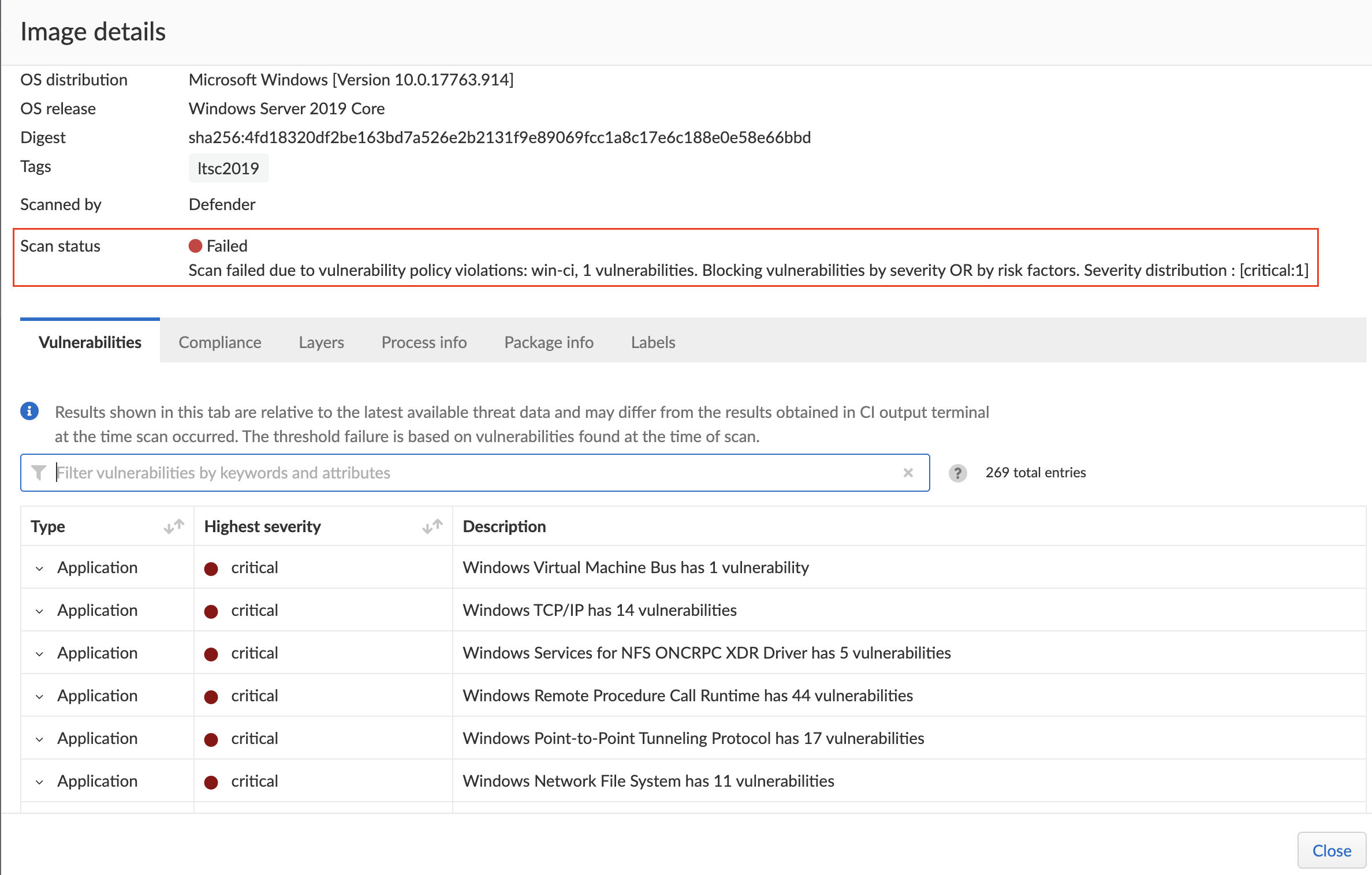
Task: Expand the Windows TCP/IP vulnerabilities row
Action: 39,611
